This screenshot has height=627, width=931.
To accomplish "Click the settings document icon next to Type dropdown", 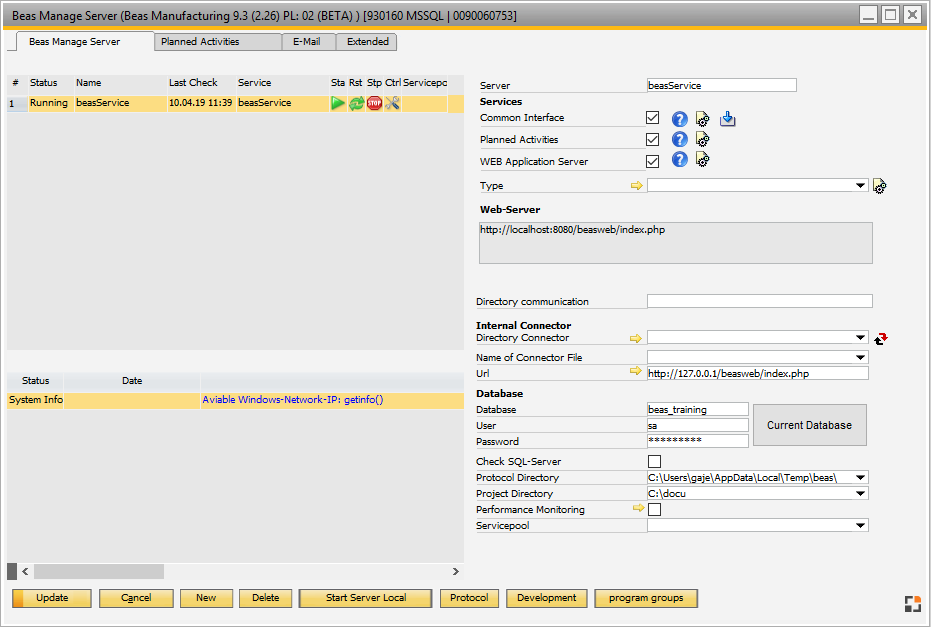I will (x=879, y=185).
